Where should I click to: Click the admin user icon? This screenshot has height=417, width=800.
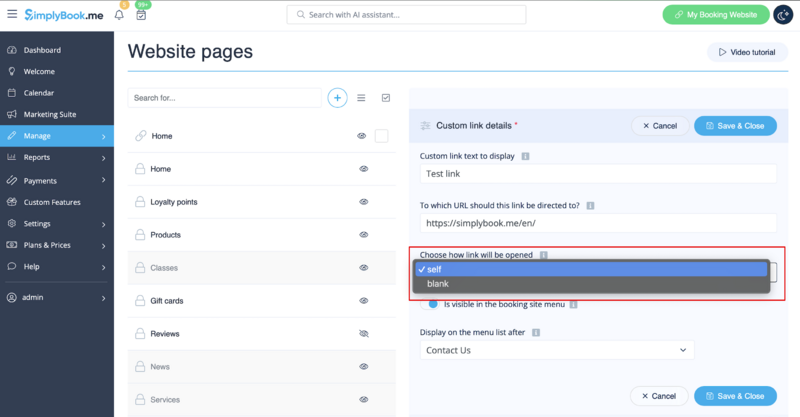click(x=12, y=297)
